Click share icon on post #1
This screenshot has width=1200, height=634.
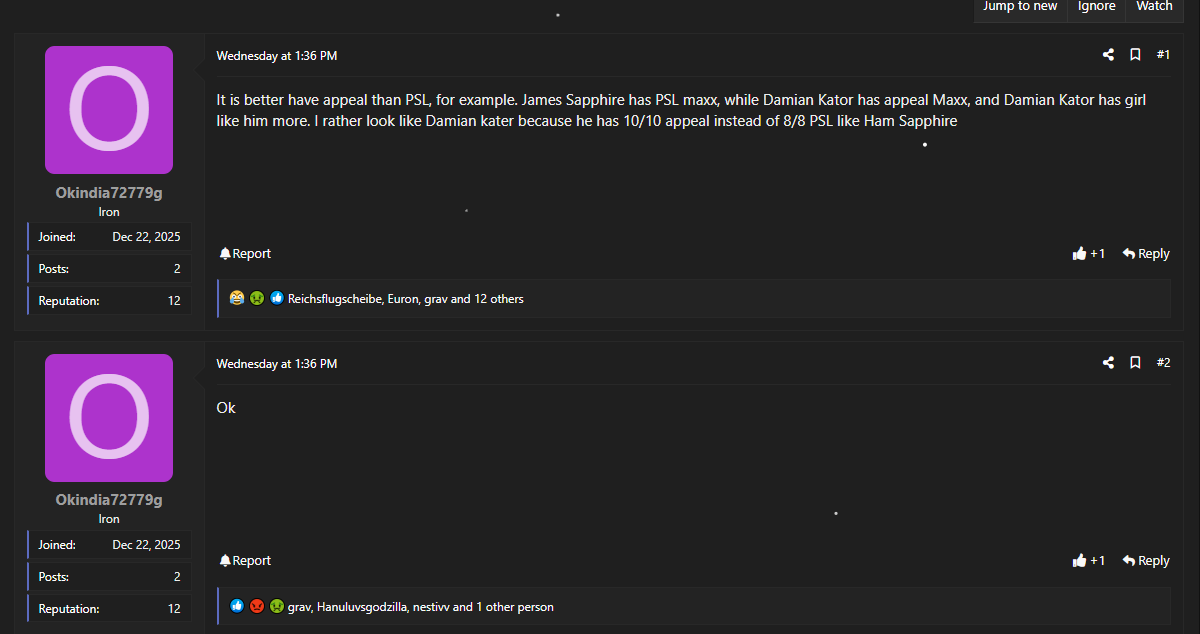click(1108, 55)
